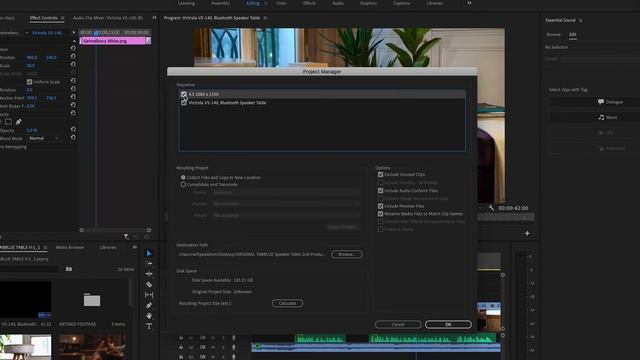Viewport: 640px width, 360px height.
Task: Open the ANTERIO FOOTAGE bin folder
Action: pyautogui.click(x=92, y=300)
